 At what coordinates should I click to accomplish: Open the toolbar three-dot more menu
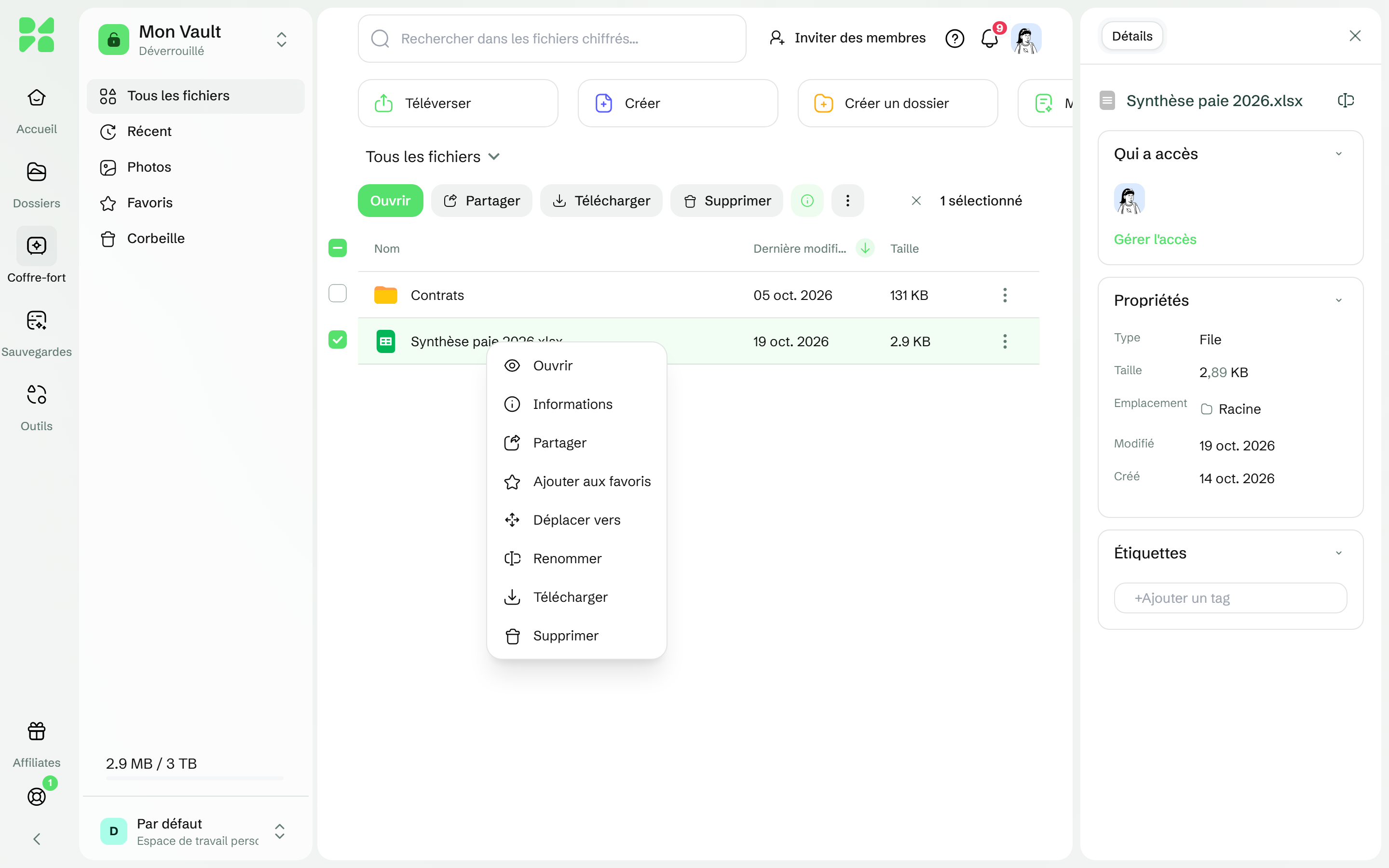(x=847, y=200)
